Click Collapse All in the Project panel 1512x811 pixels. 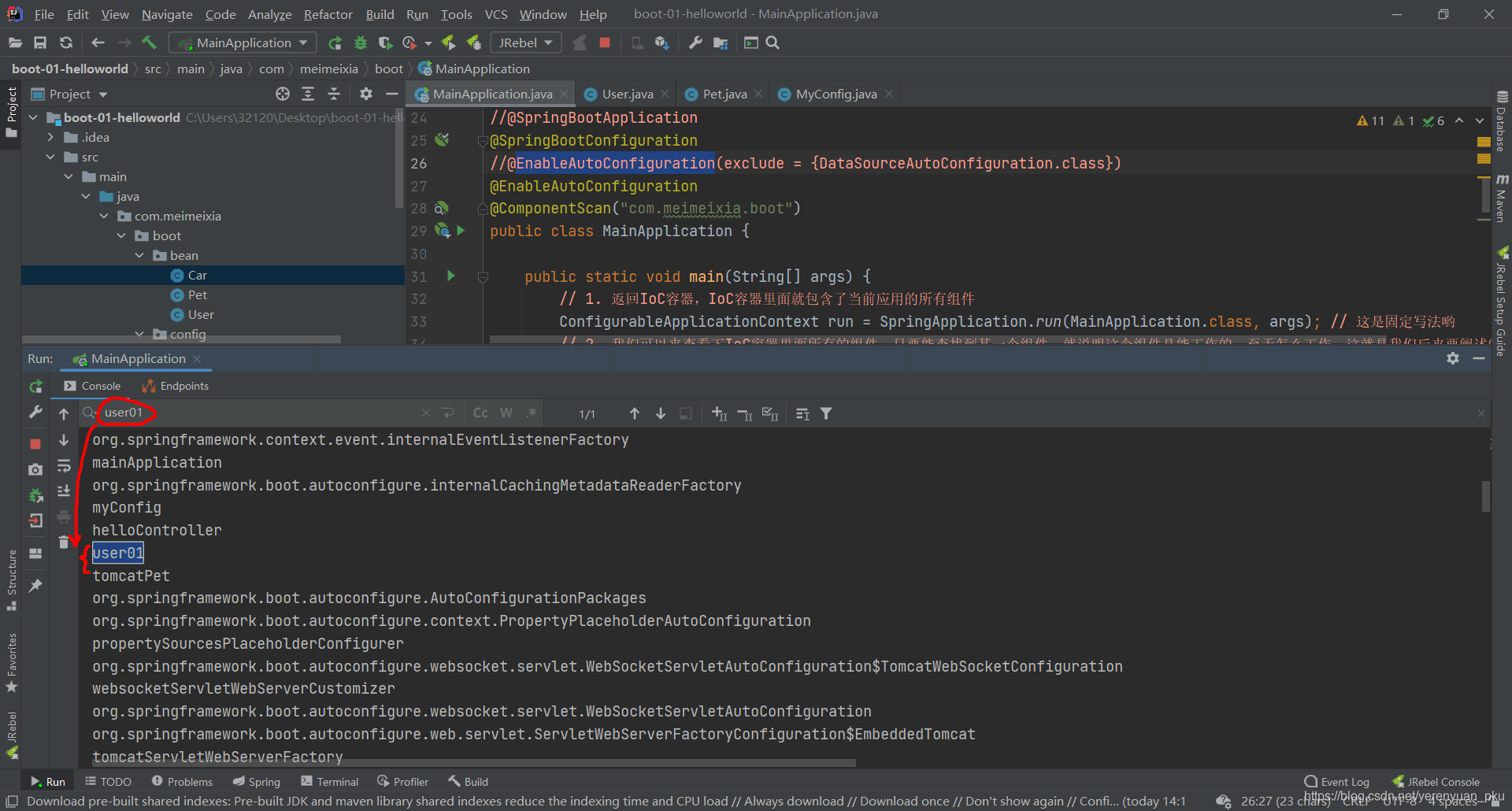[334, 94]
